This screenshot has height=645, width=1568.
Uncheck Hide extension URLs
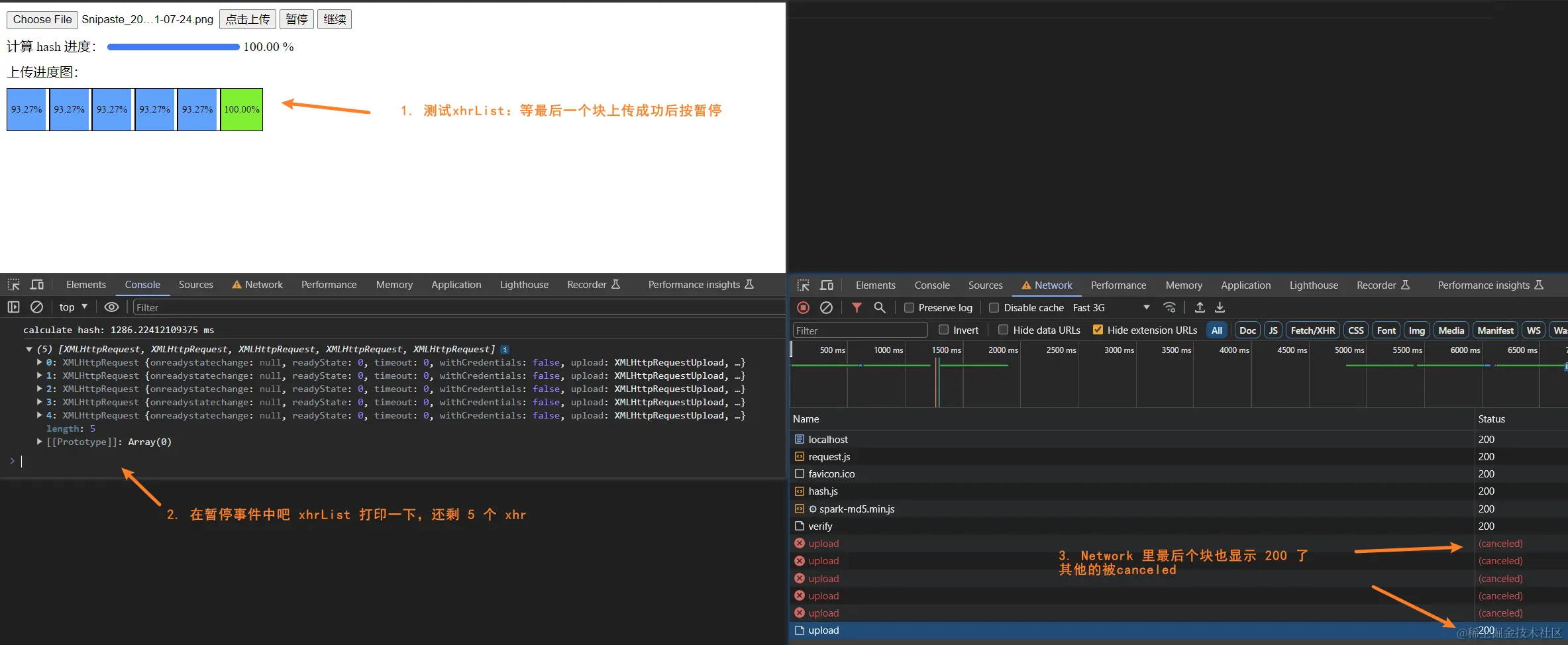click(x=1098, y=330)
